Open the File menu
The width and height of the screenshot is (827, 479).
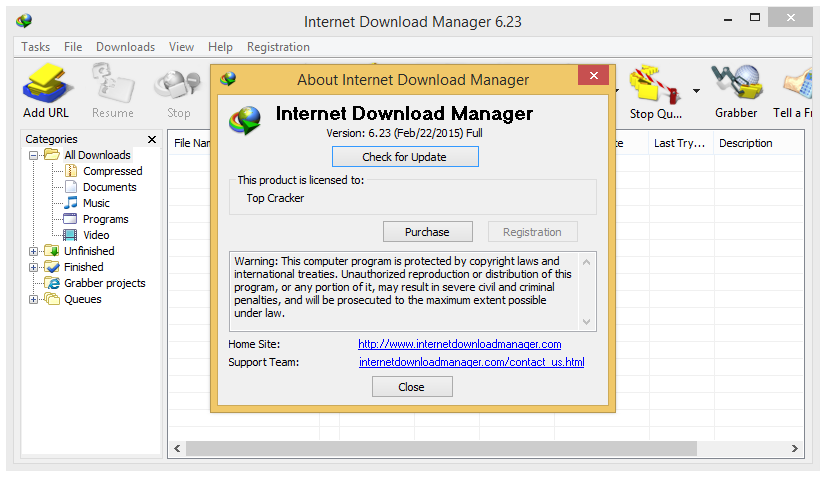click(x=73, y=47)
